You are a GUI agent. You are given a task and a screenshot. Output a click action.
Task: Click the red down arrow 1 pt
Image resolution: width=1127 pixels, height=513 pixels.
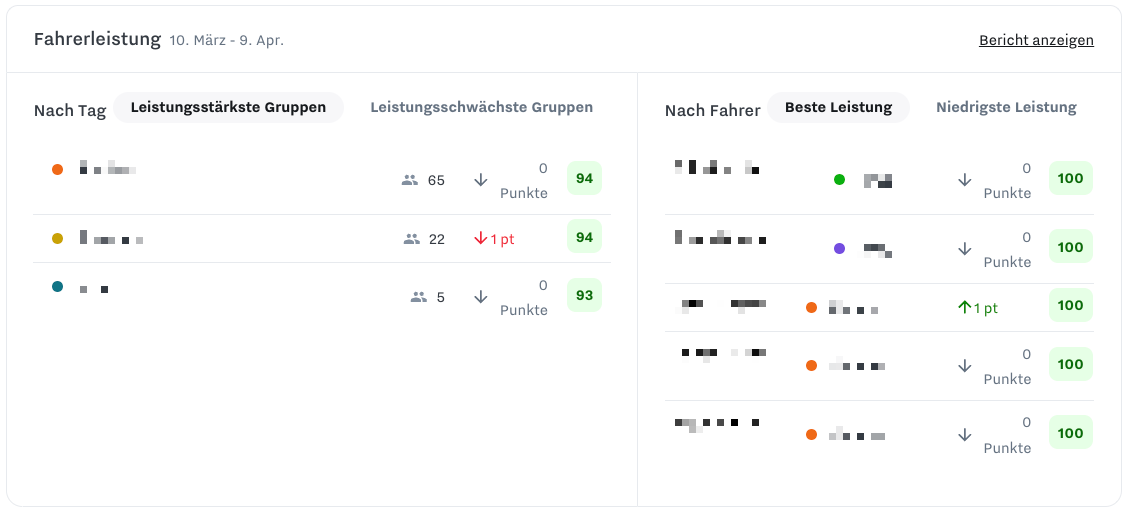tap(494, 239)
